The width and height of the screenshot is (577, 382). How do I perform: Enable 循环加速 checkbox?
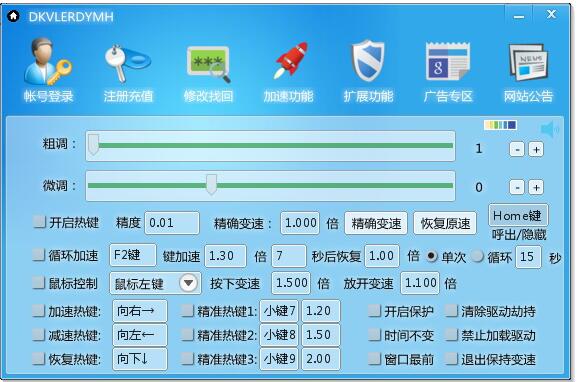point(39,255)
